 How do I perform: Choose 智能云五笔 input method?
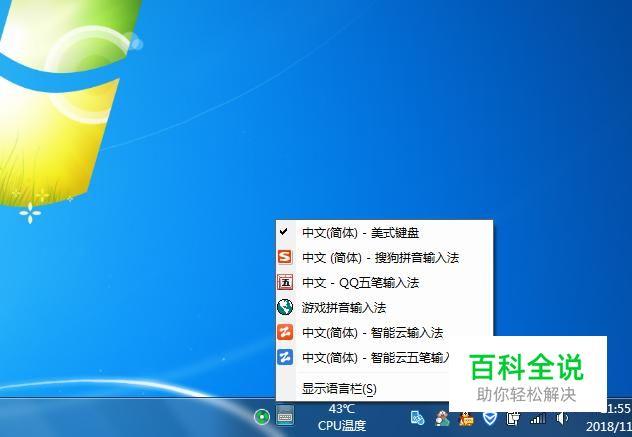pos(363,357)
